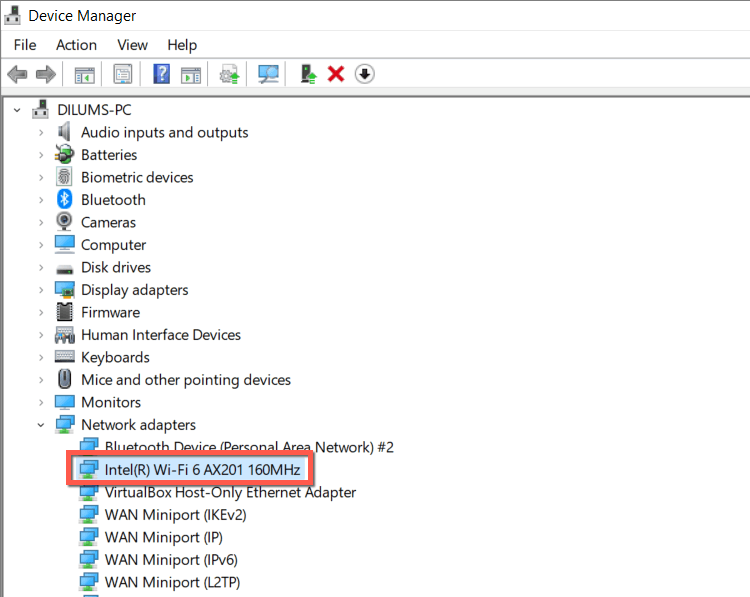The height and width of the screenshot is (597, 750).
Task: Select the Disk drives label
Action: tap(116, 267)
